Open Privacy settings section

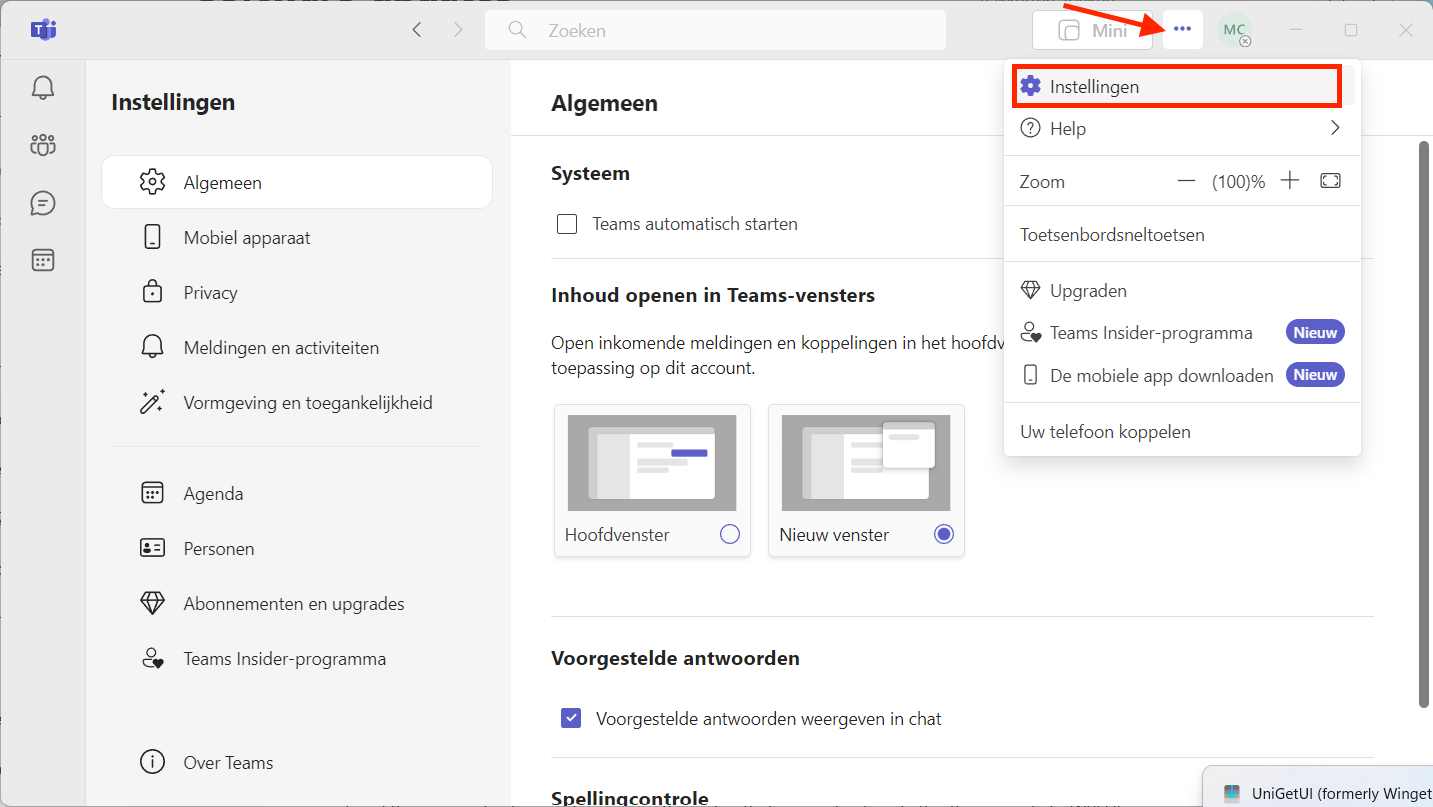click(x=210, y=293)
